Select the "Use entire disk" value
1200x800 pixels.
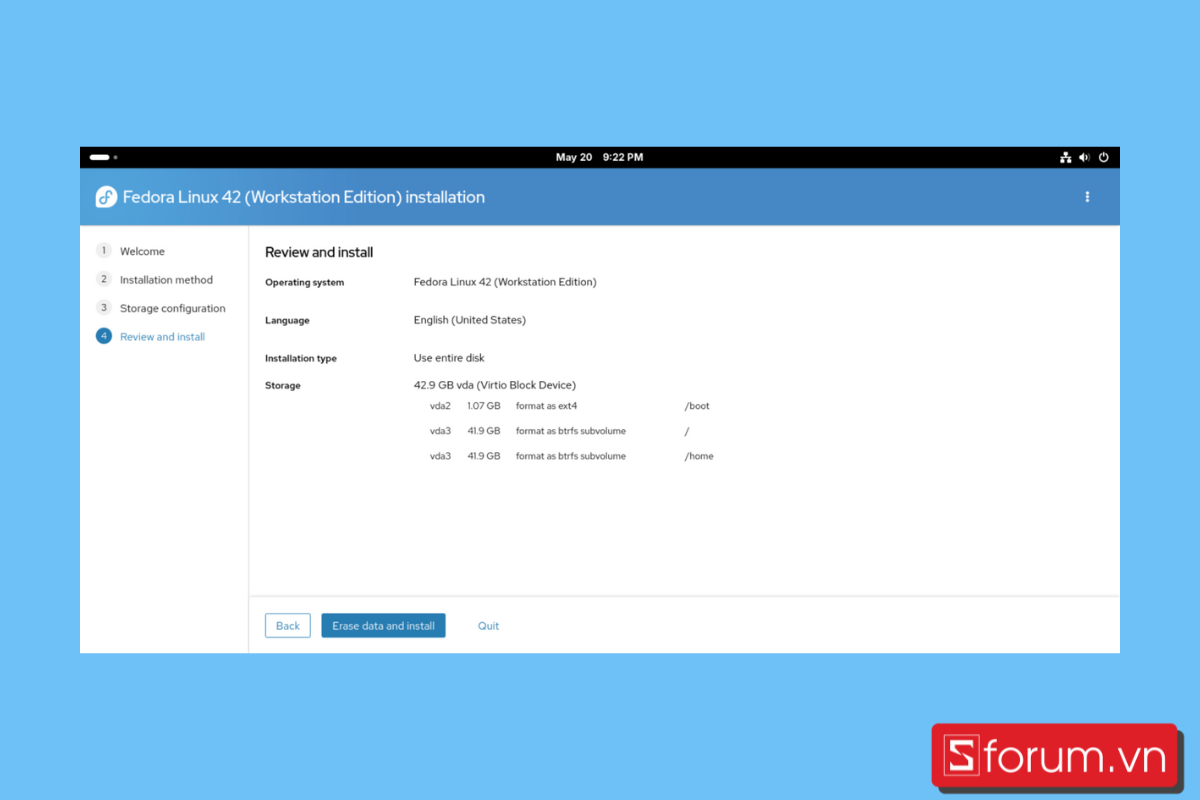[x=449, y=358]
